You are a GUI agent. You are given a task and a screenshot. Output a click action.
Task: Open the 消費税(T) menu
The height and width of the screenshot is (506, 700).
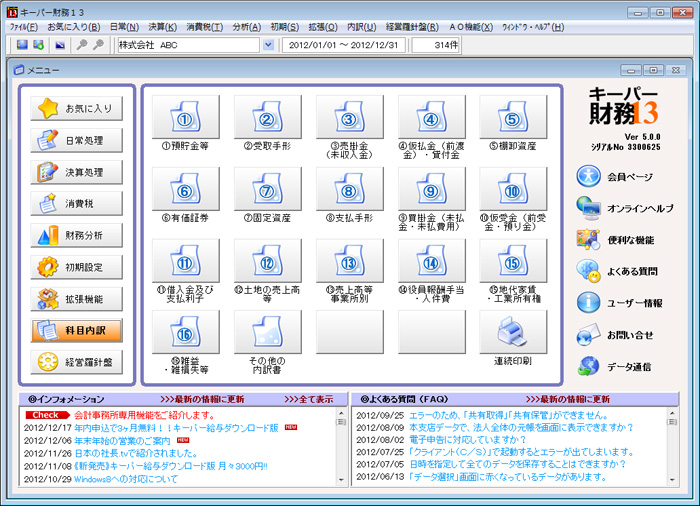click(204, 27)
